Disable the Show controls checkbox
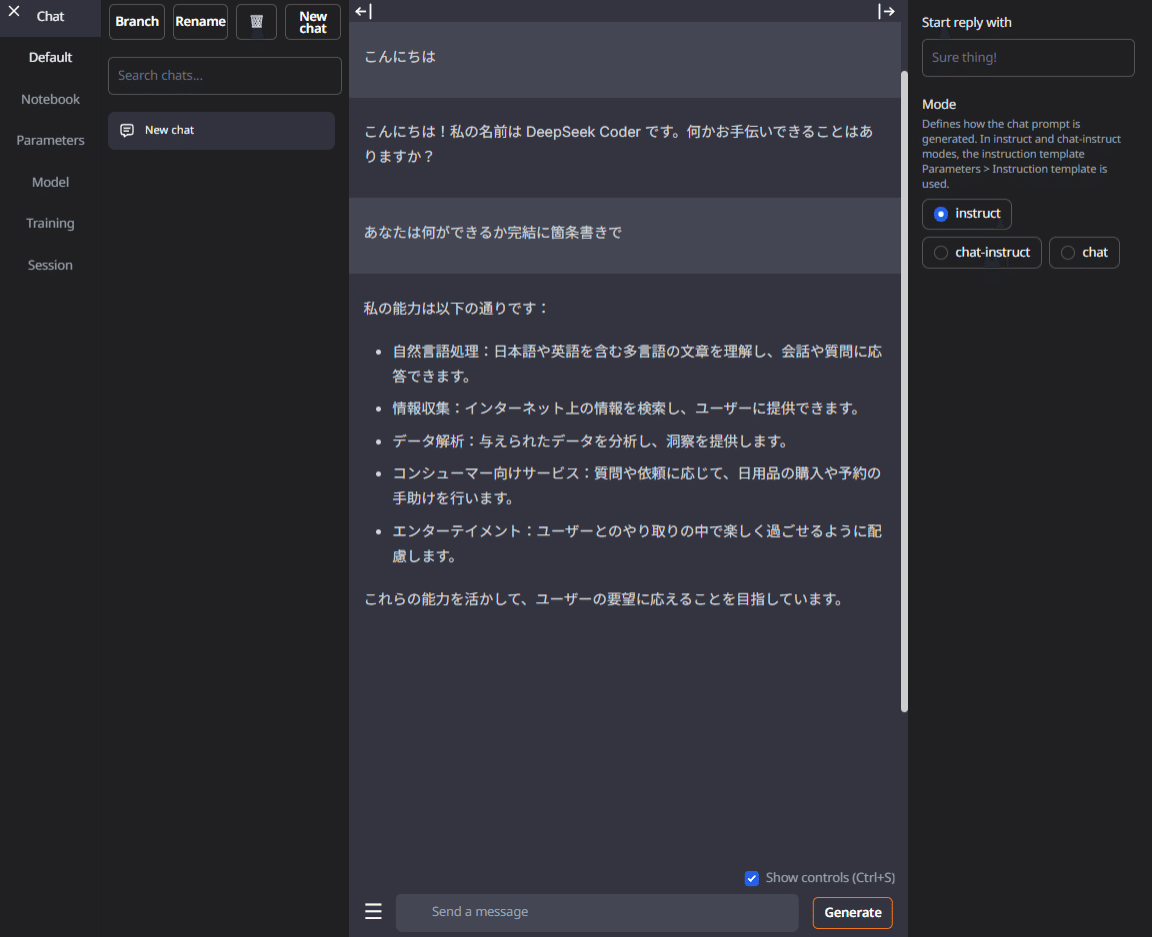The height and width of the screenshot is (937, 1152). pyautogui.click(x=751, y=878)
